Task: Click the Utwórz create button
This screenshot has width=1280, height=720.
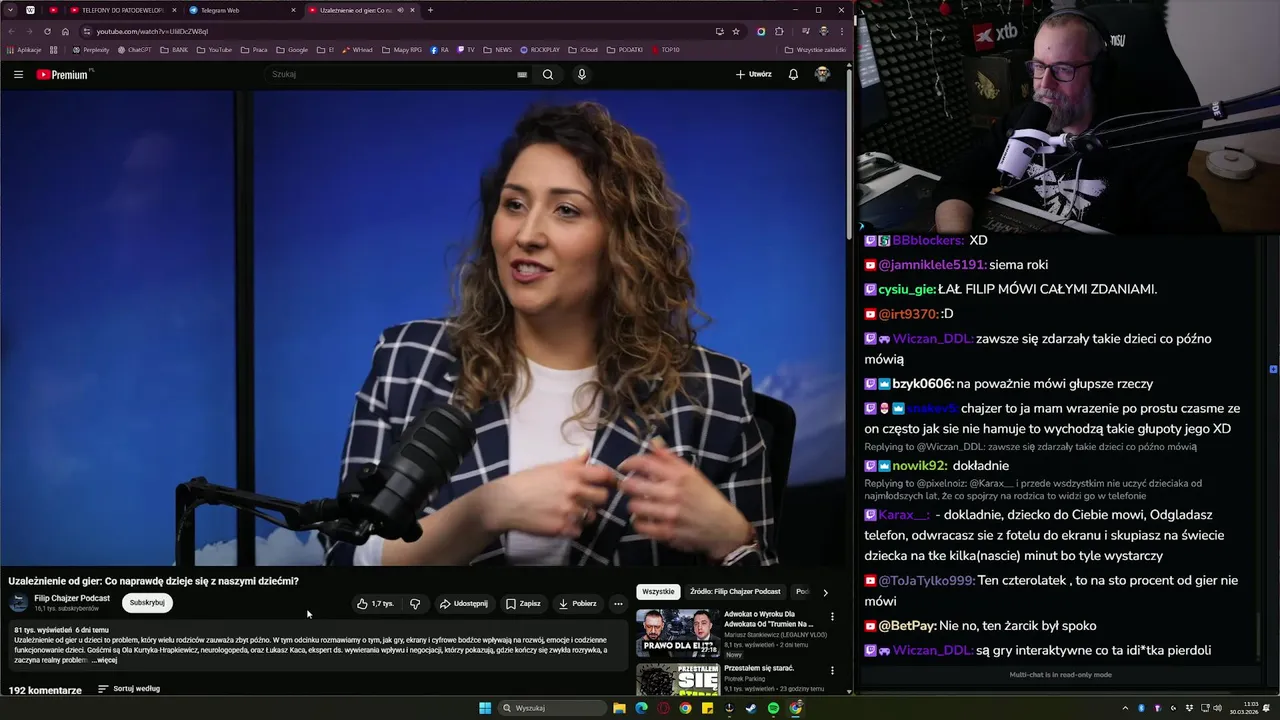Action: point(754,74)
